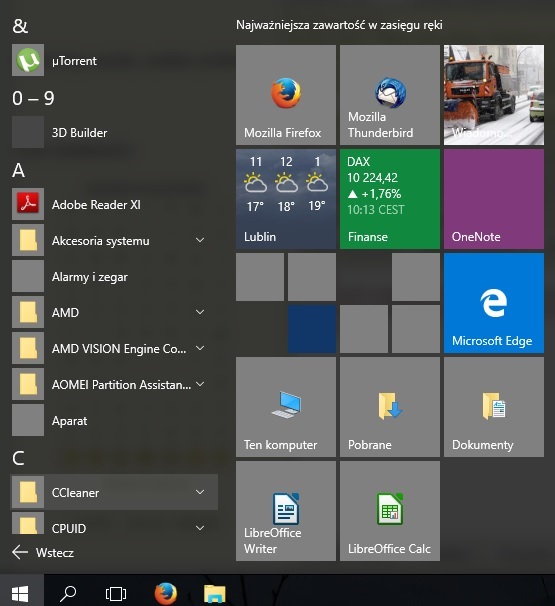Open the Wiadomości news tile with snowplow
Viewport: 555px width, 606px height.
click(494, 95)
